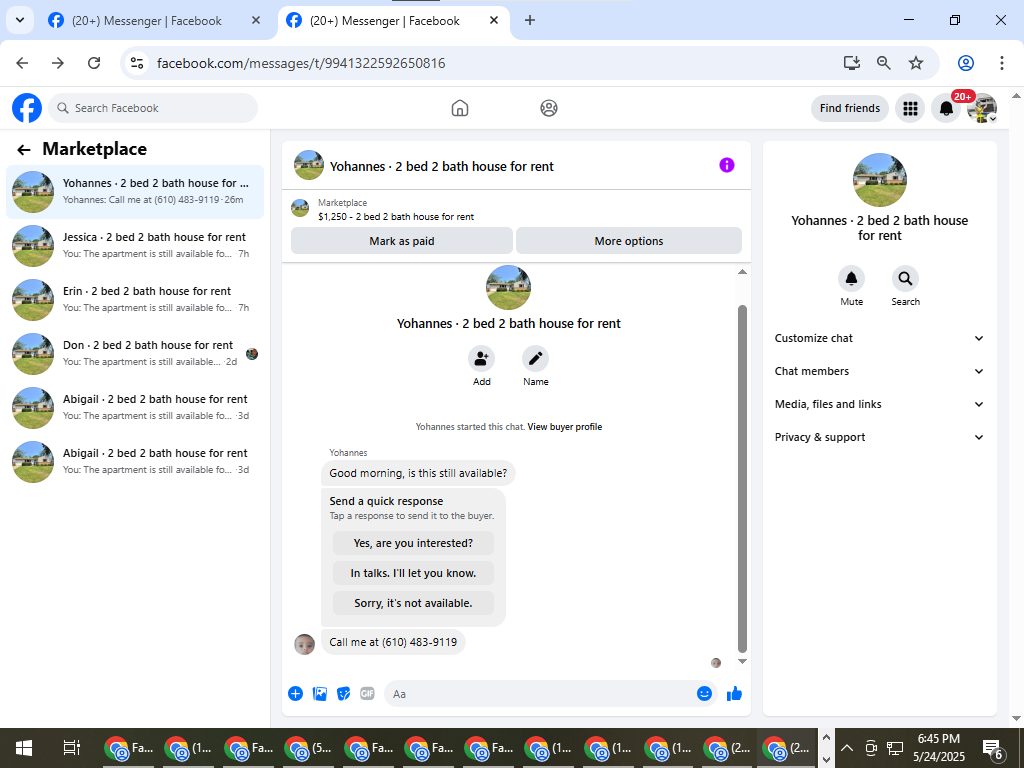Click the Add people icon in the chat
This screenshot has height=768, width=1024.
coord(481,358)
